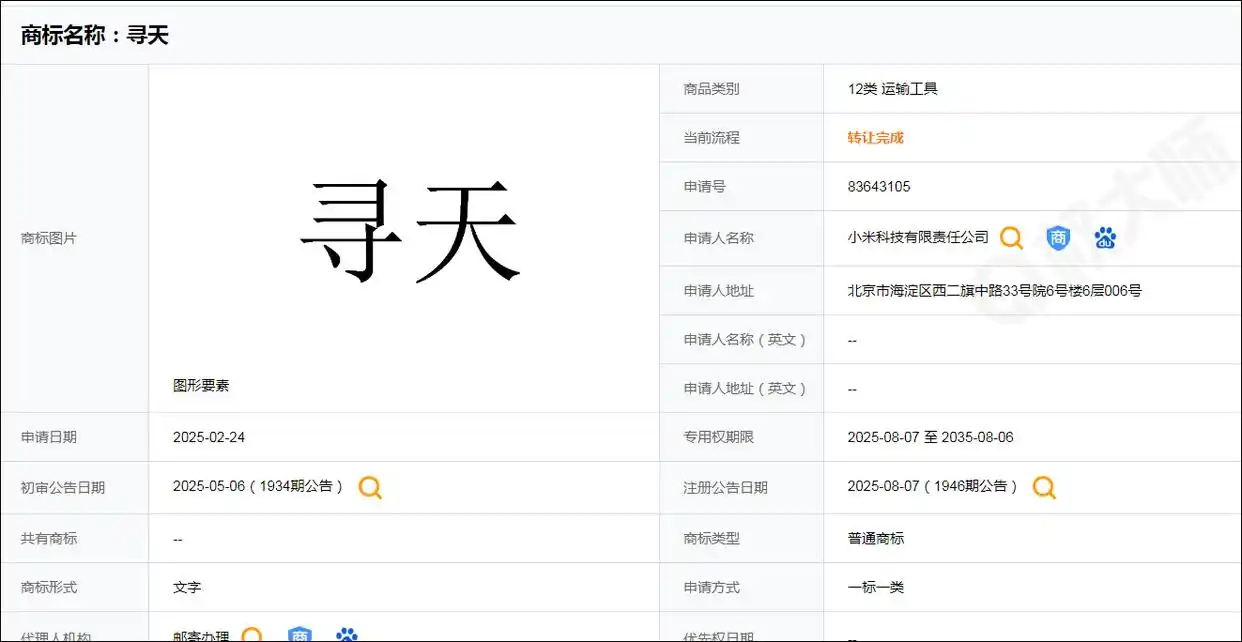Click the Baidu paw icon beside applicant name
Viewport: 1242px width, 642px height.
[1105, 238]
